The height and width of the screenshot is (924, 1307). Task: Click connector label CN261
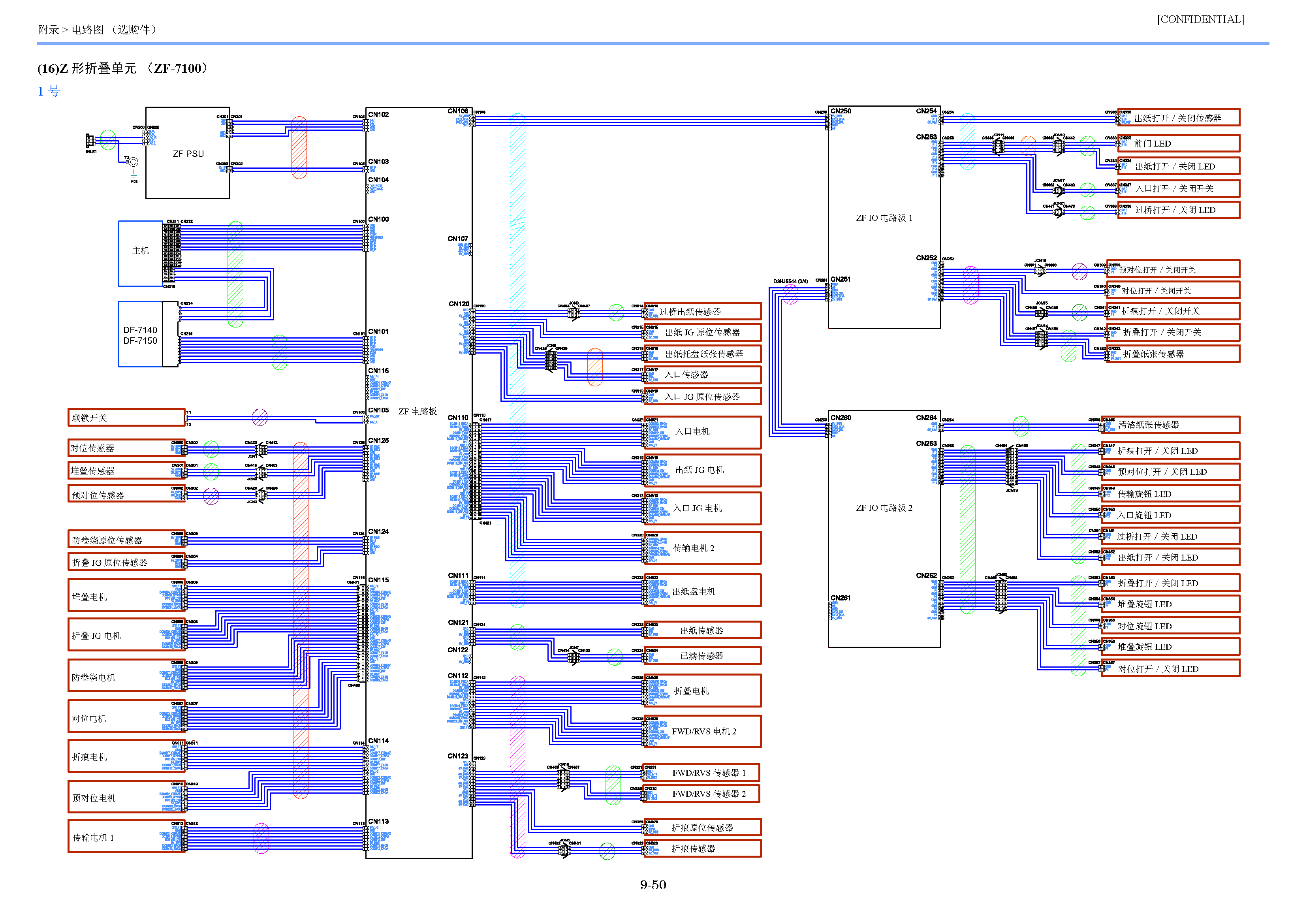(x=841, y=598)
